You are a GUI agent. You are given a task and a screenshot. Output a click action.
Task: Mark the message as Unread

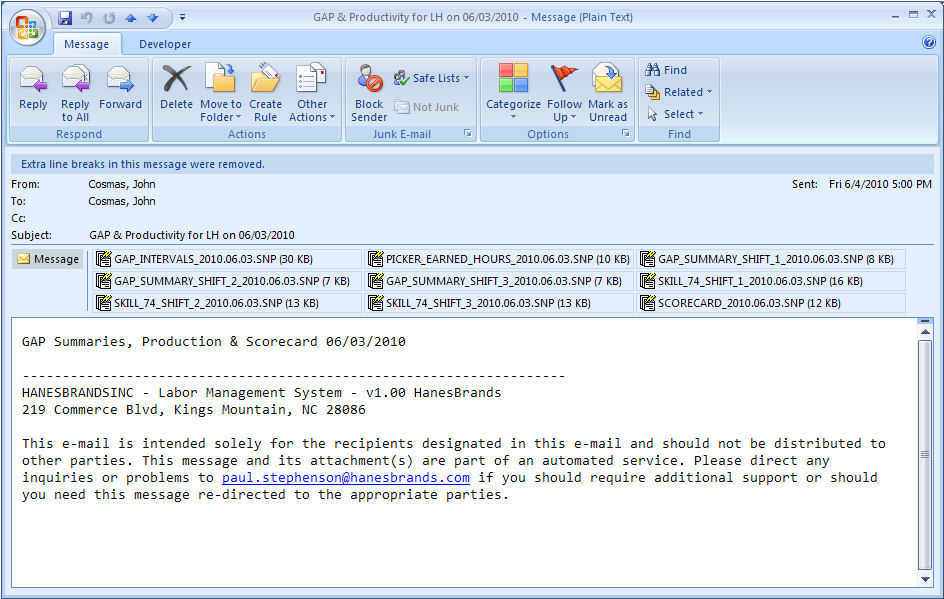pyautogui.click(x=607, y=93)
